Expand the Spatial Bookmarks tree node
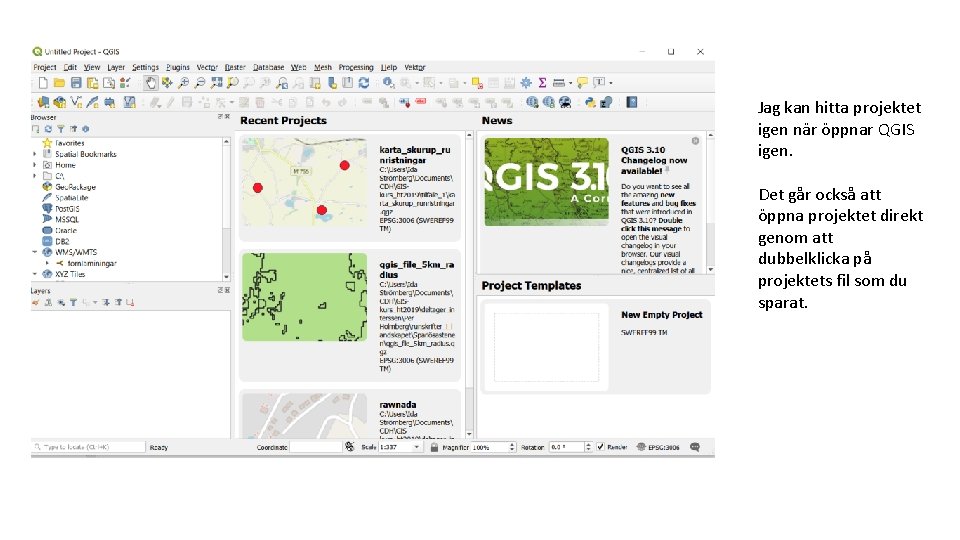This screenshot has width=960, height=540. pyautogui.click(x=35, y=154)
